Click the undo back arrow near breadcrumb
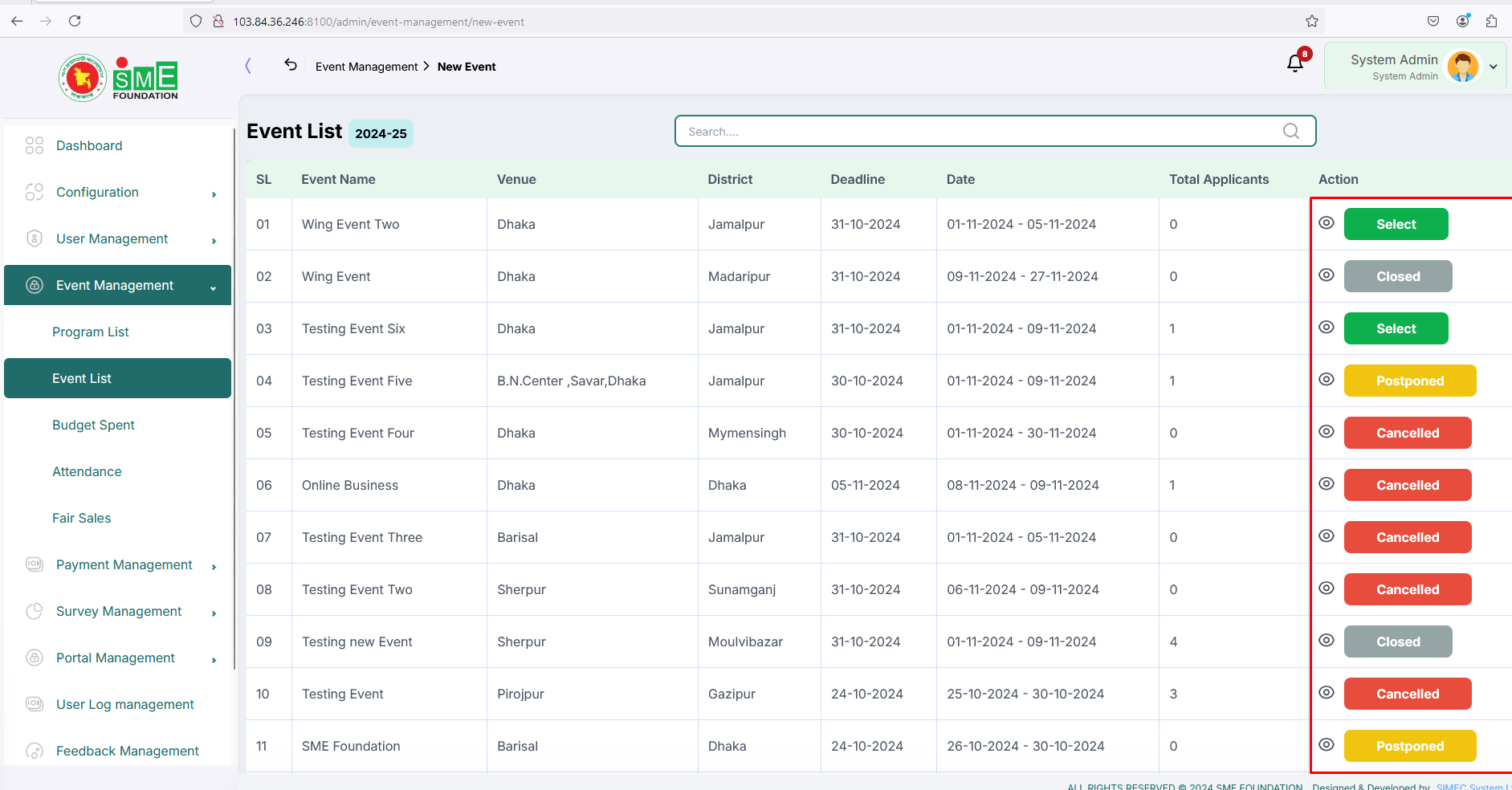1512x790 pixels. (291, 65)
